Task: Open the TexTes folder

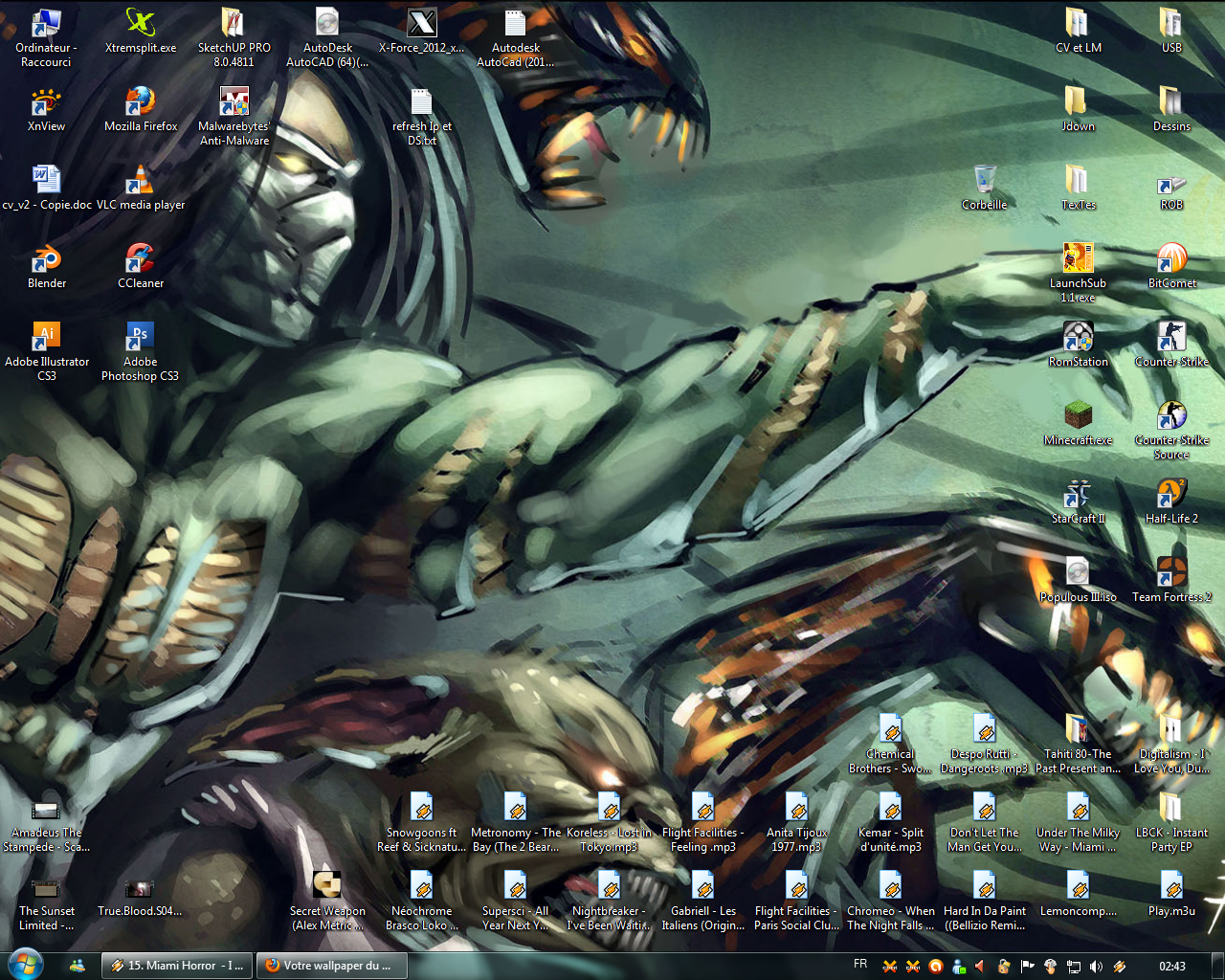Action: coord(1078,189)
